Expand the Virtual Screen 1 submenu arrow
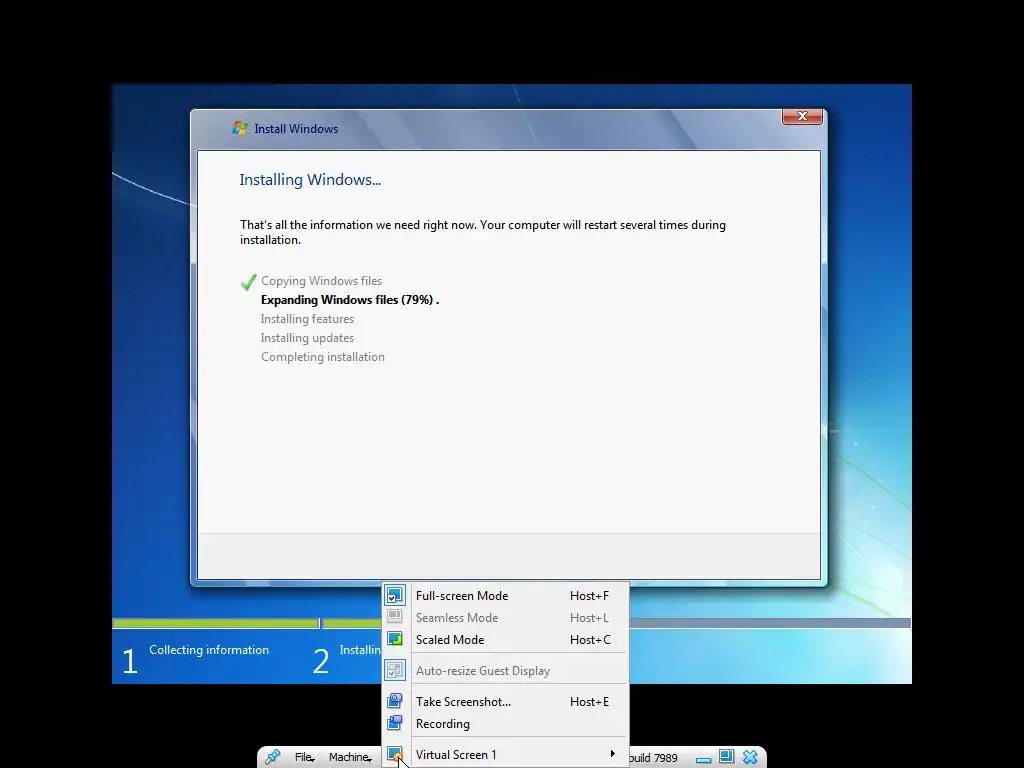 613,754
